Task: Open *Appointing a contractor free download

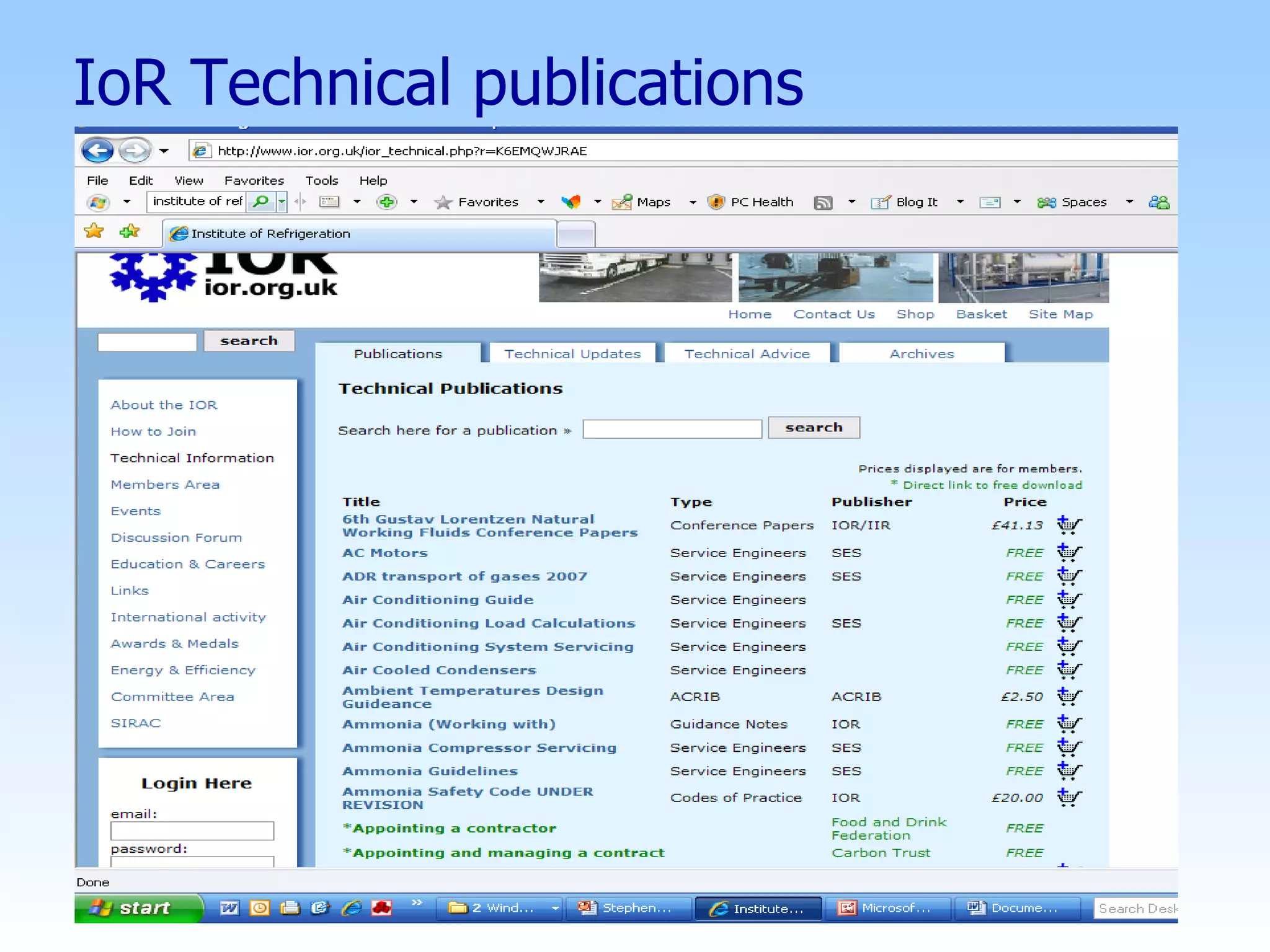Action: click(450, 828)
